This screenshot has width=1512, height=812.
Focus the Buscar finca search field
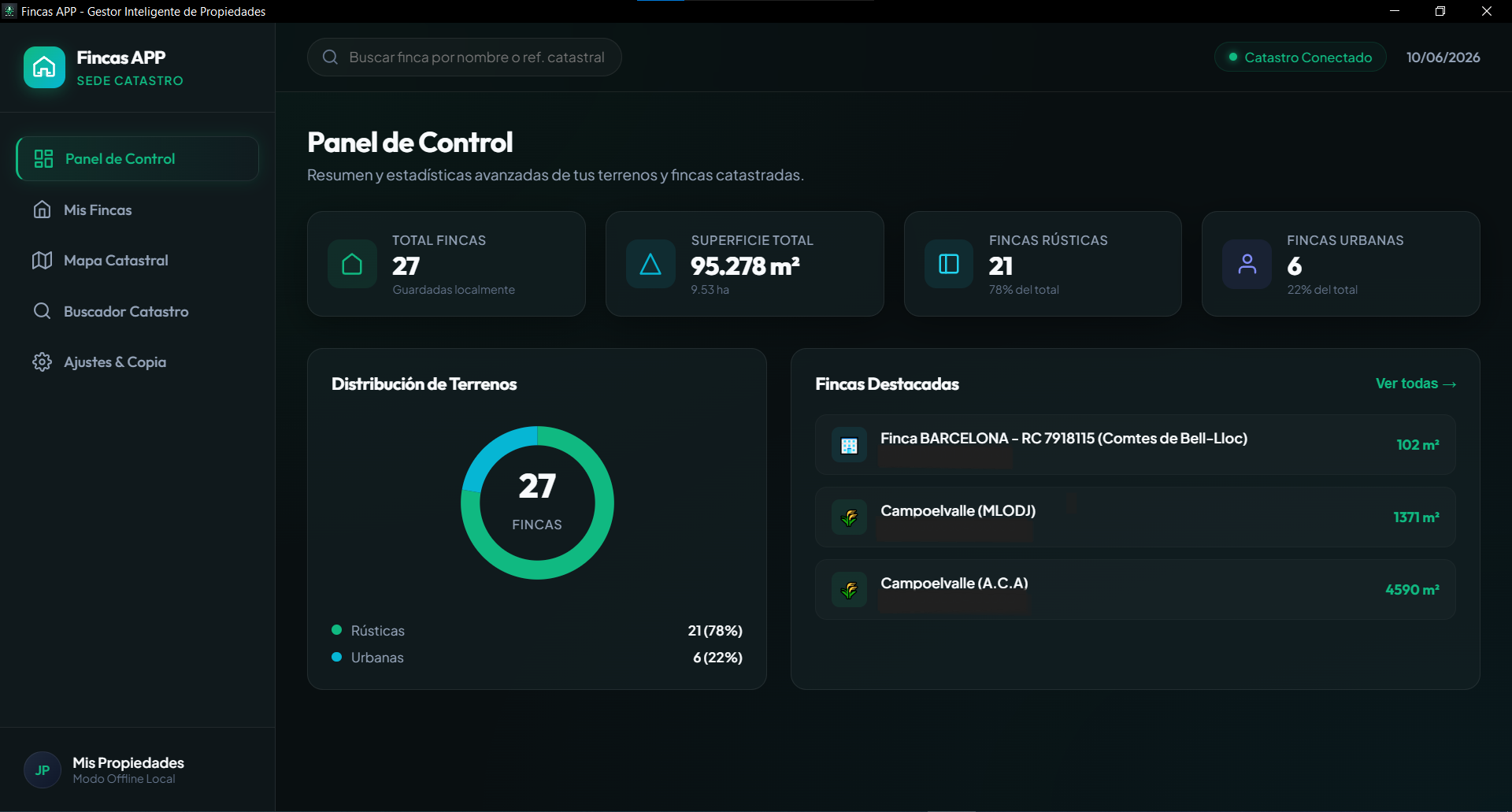click(x=465, y=57)
